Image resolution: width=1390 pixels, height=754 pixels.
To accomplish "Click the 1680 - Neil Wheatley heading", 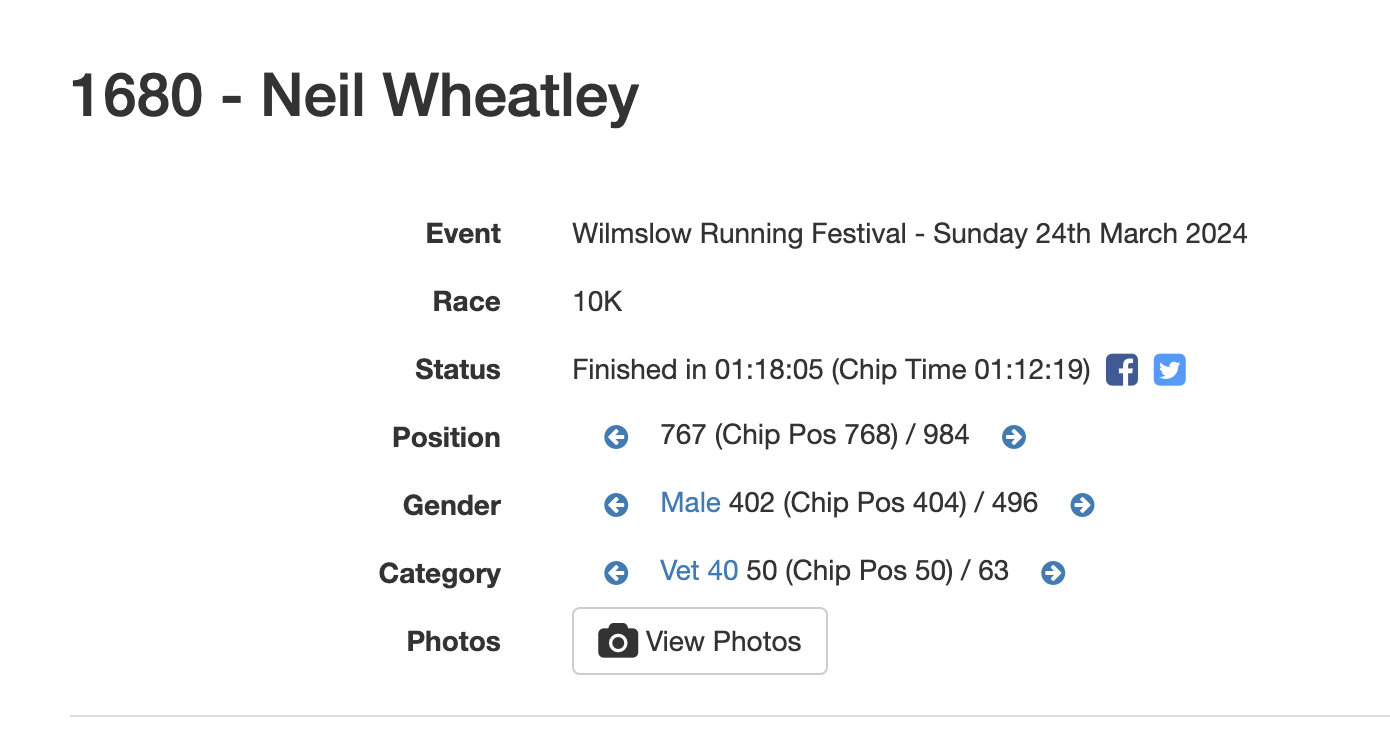I will pos(355,97).
